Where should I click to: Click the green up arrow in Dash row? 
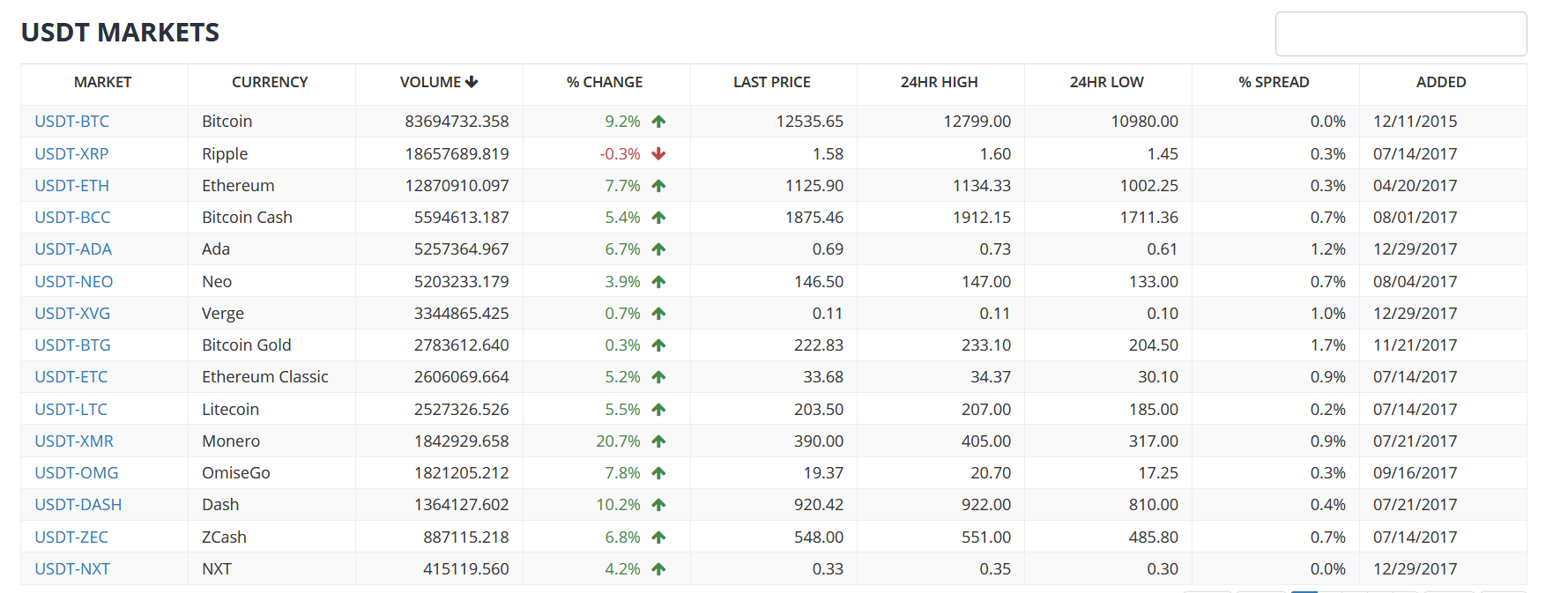(658, 505)
